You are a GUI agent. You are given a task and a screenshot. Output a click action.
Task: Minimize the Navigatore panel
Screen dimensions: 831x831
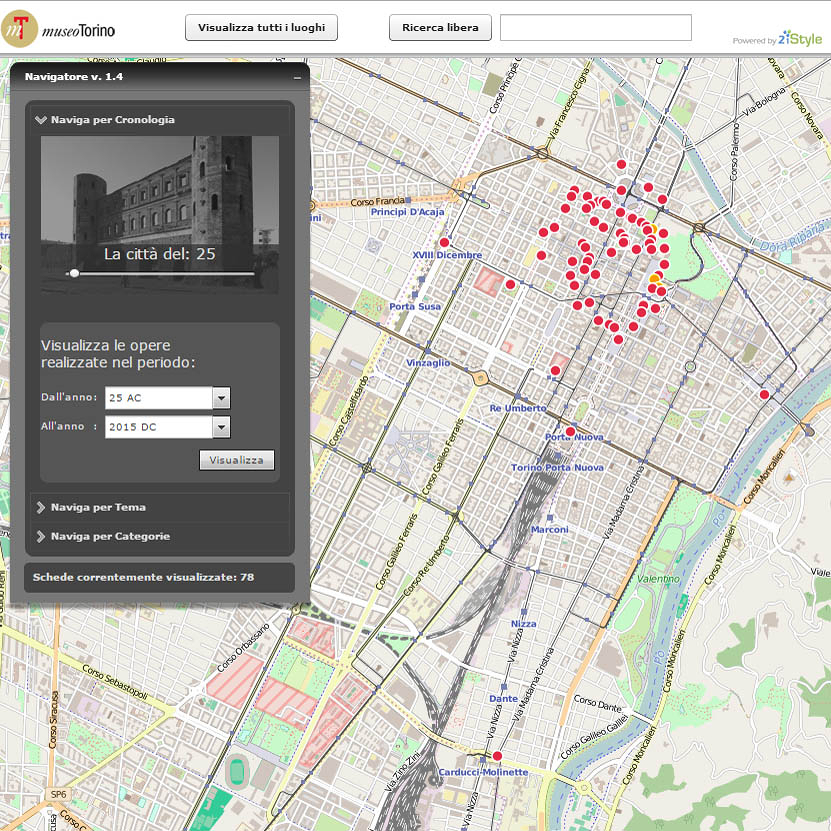(x=297, y=78)
